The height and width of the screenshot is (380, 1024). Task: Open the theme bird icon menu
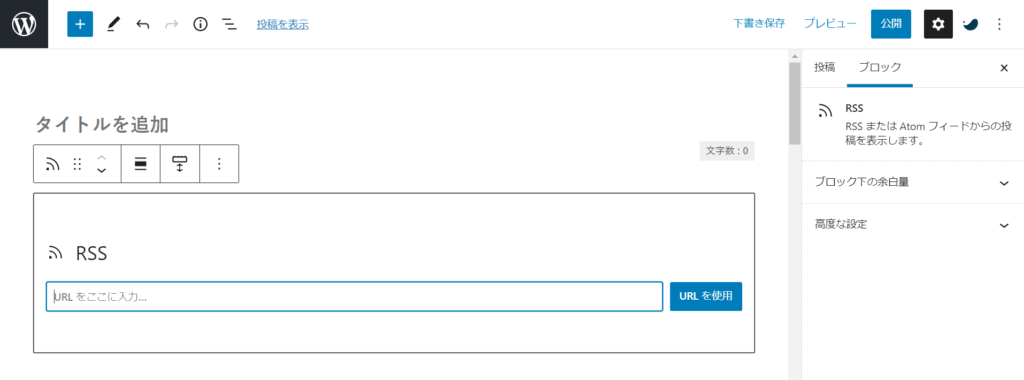pyautogui.click(x=970, y=24)
